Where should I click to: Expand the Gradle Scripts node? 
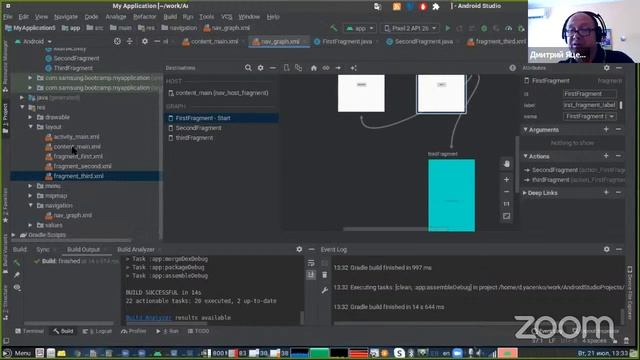(14, 235)
